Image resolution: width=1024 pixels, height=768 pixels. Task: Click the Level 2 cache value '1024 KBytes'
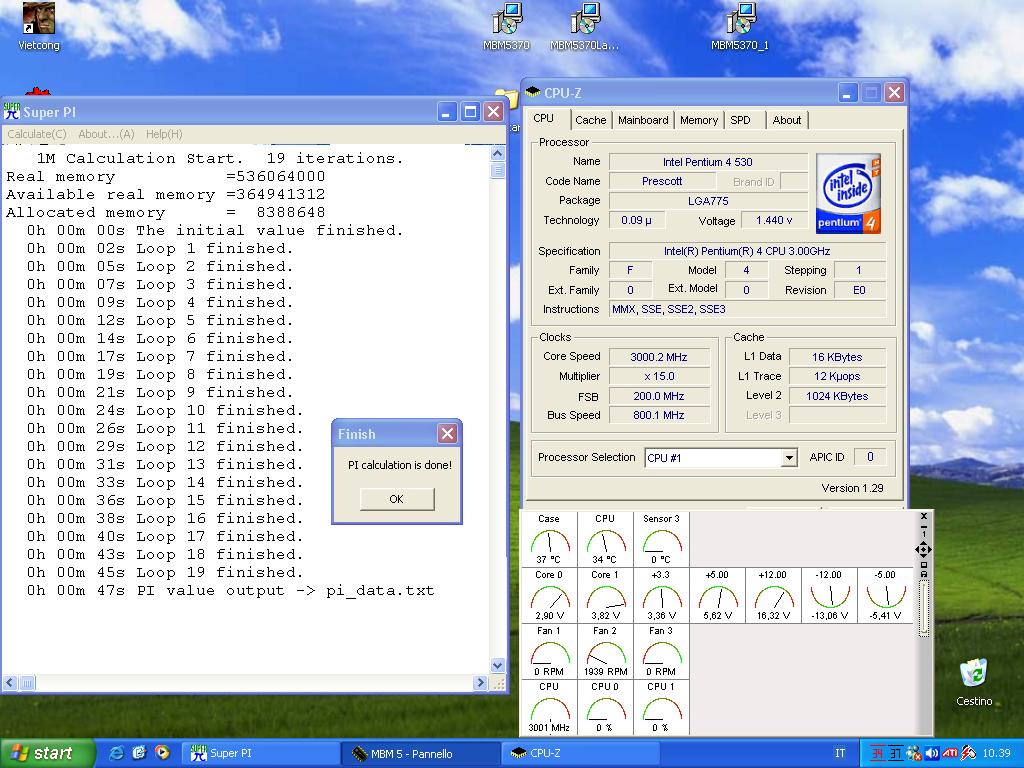(x=837, y=396)
